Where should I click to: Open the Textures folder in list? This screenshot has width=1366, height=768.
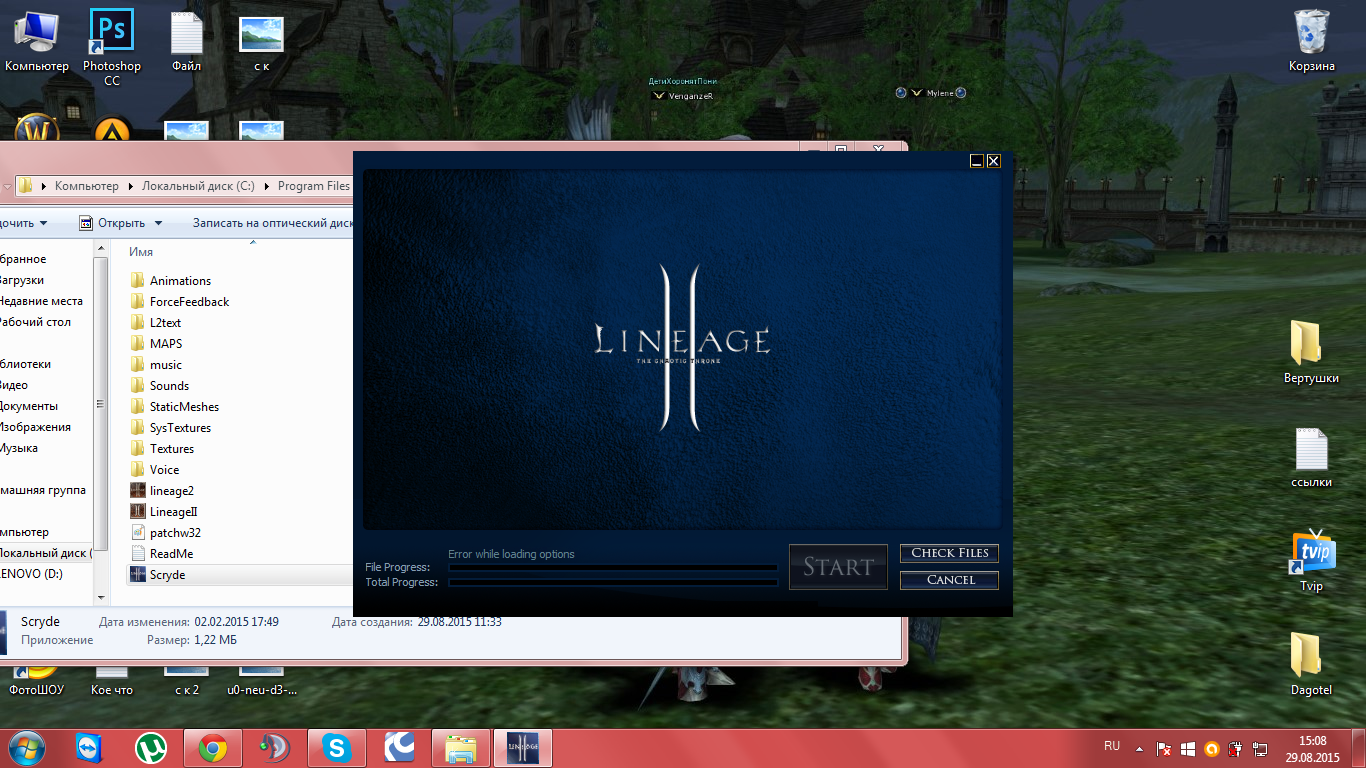171,449
